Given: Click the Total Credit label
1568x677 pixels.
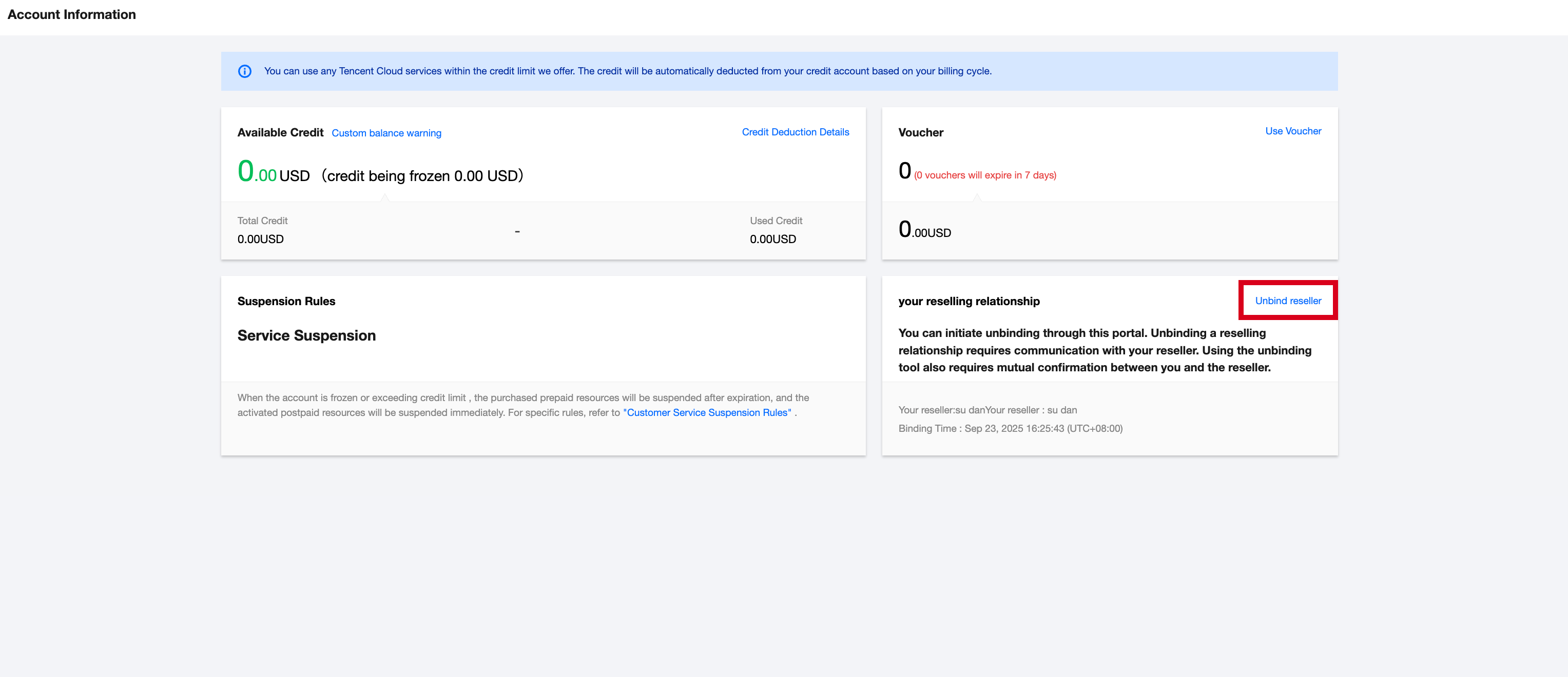Looking at the screenshot, I should 262,221.
